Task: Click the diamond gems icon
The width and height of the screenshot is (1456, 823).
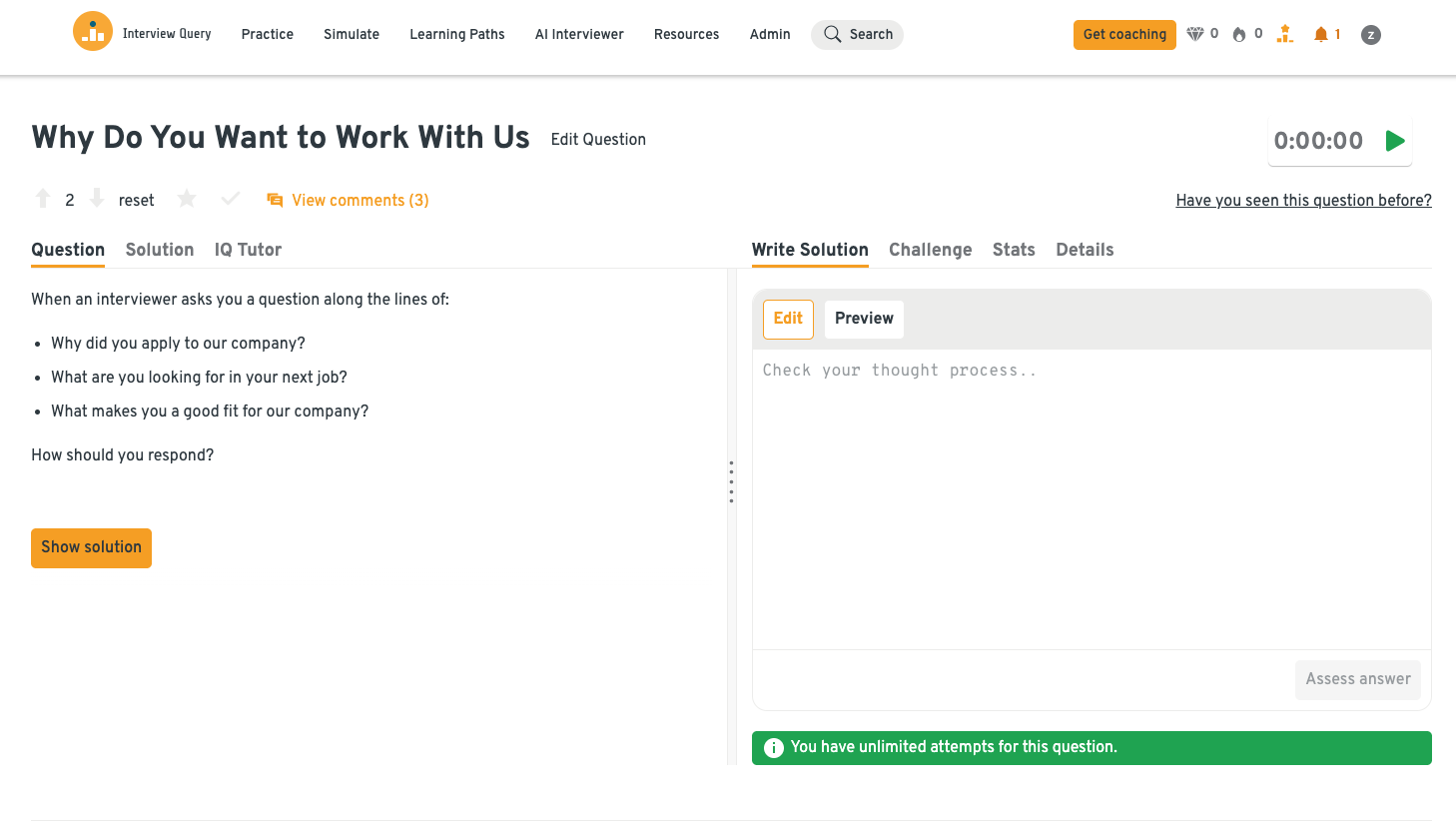Action: (x=1195, y=34)
